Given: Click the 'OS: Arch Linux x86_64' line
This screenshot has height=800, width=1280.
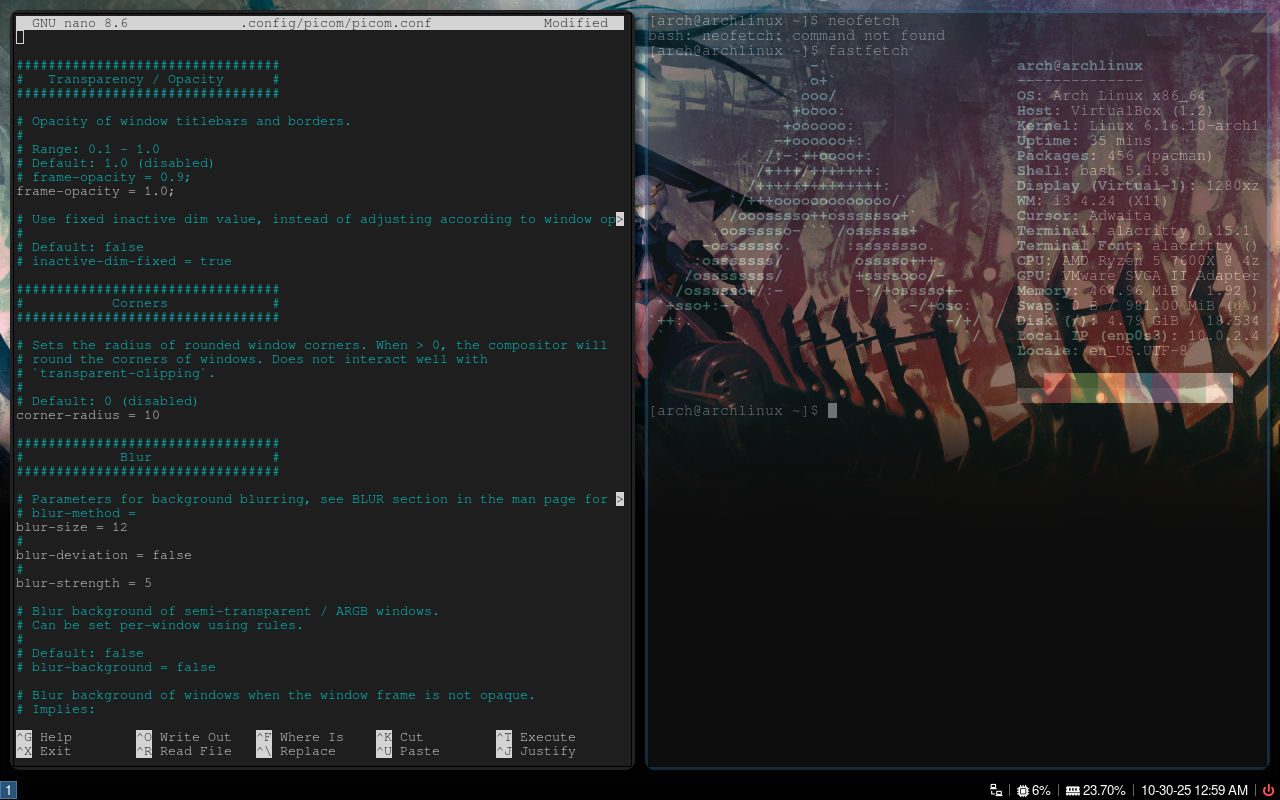Looking at the screenshot, I should coord(1111,96).
